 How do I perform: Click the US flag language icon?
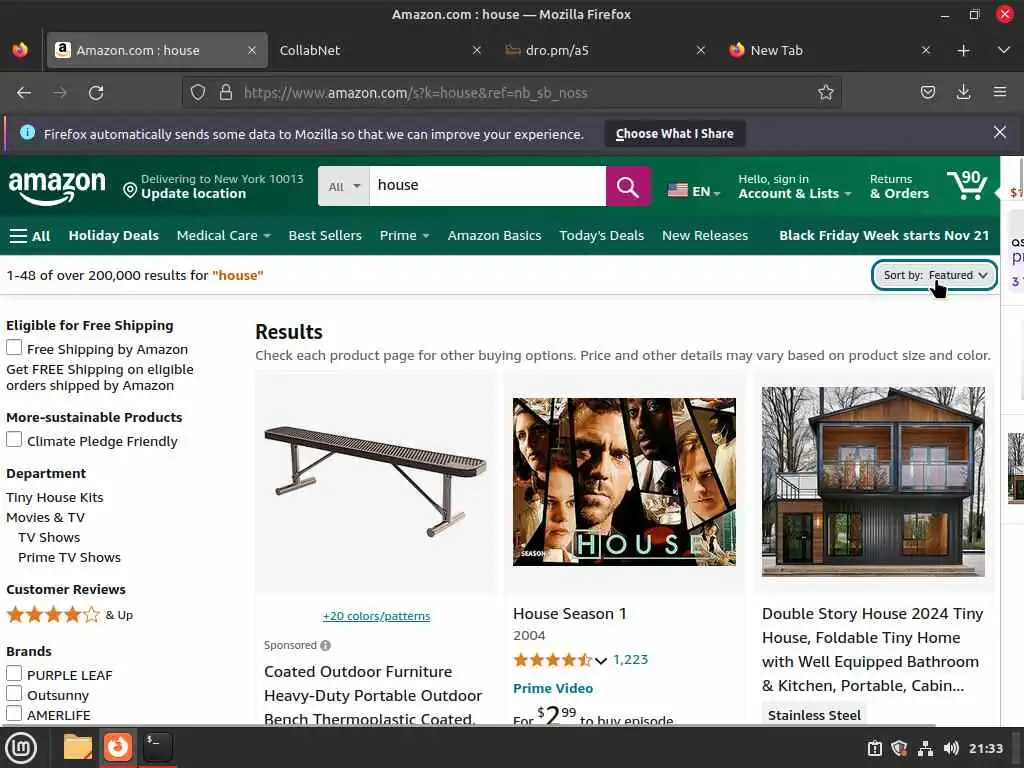[x=678, y=191]
